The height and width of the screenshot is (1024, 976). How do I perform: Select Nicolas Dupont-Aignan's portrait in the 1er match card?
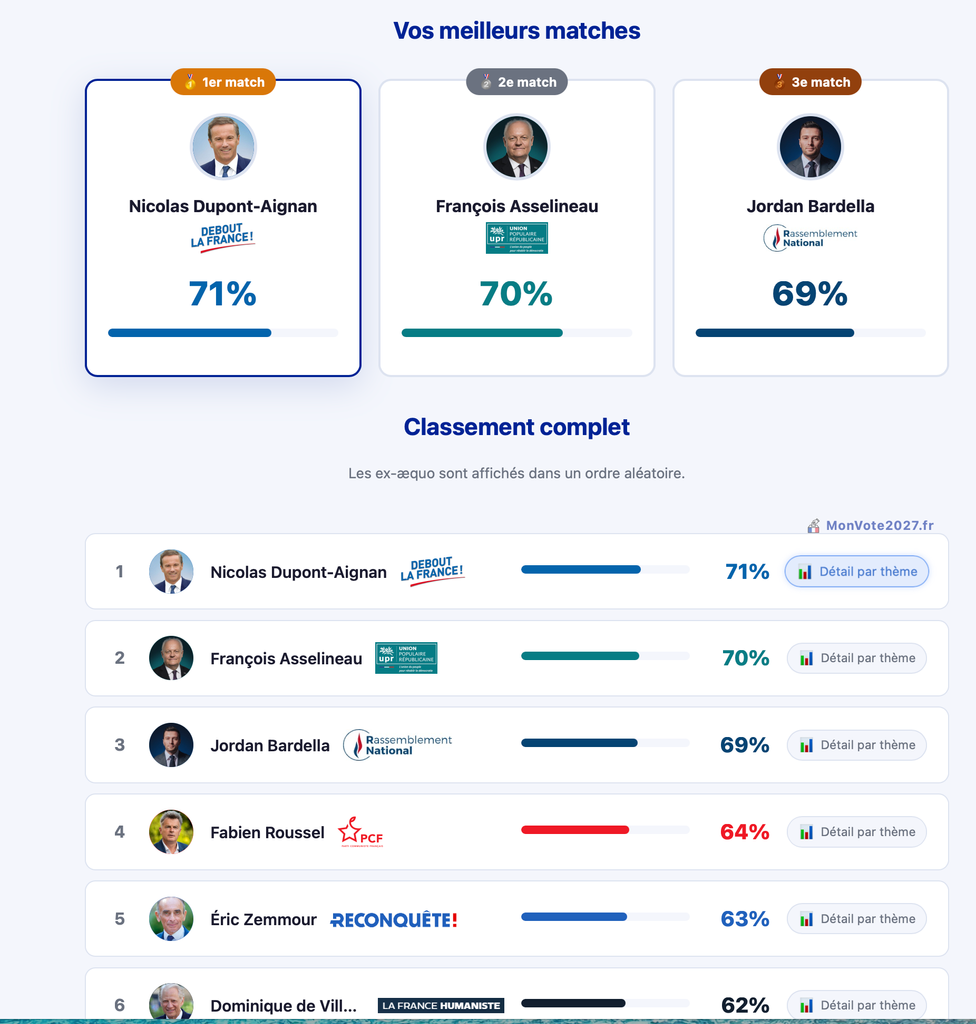pos(223,146)
